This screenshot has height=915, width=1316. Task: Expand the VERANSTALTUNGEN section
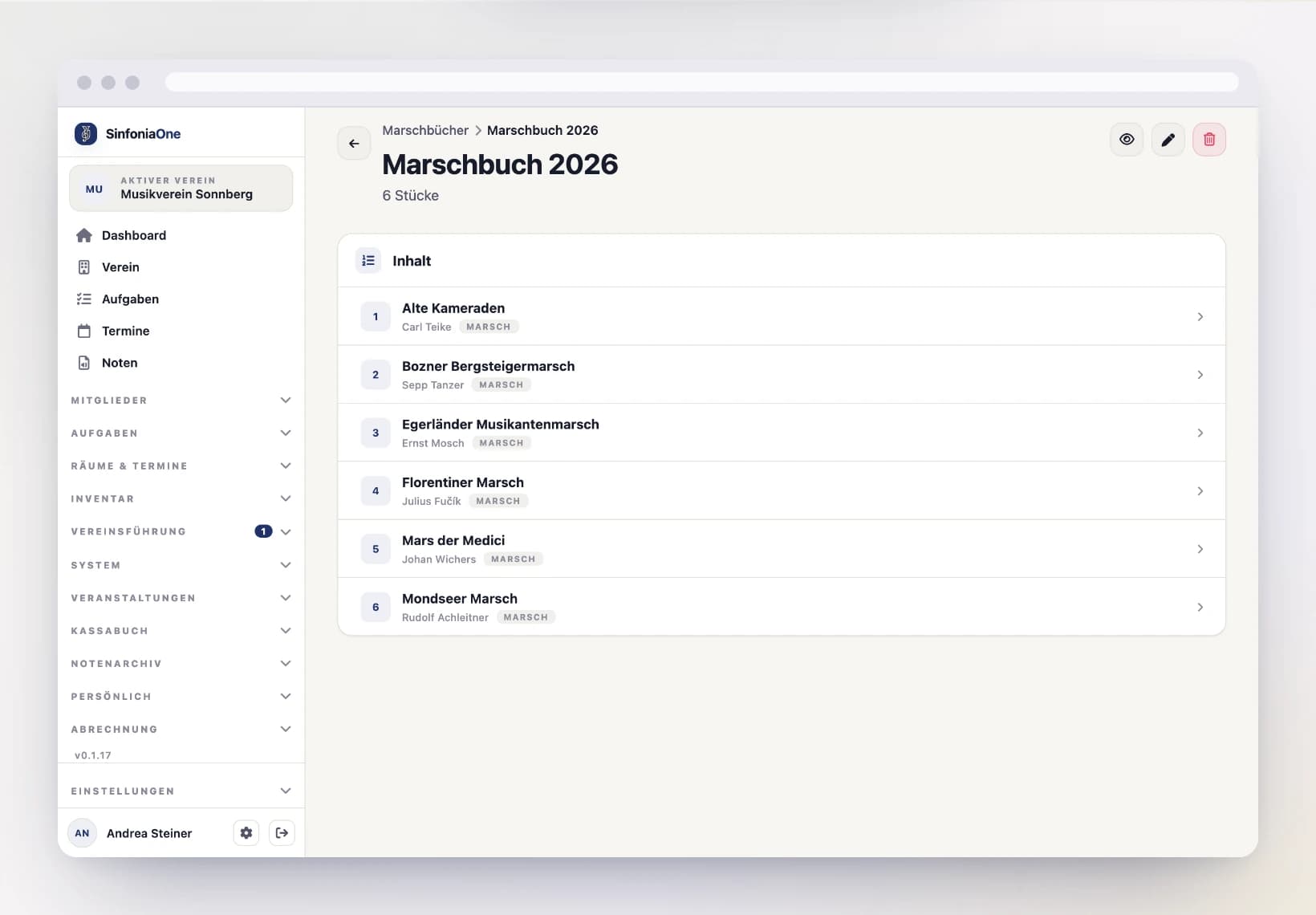coord(181,599)
